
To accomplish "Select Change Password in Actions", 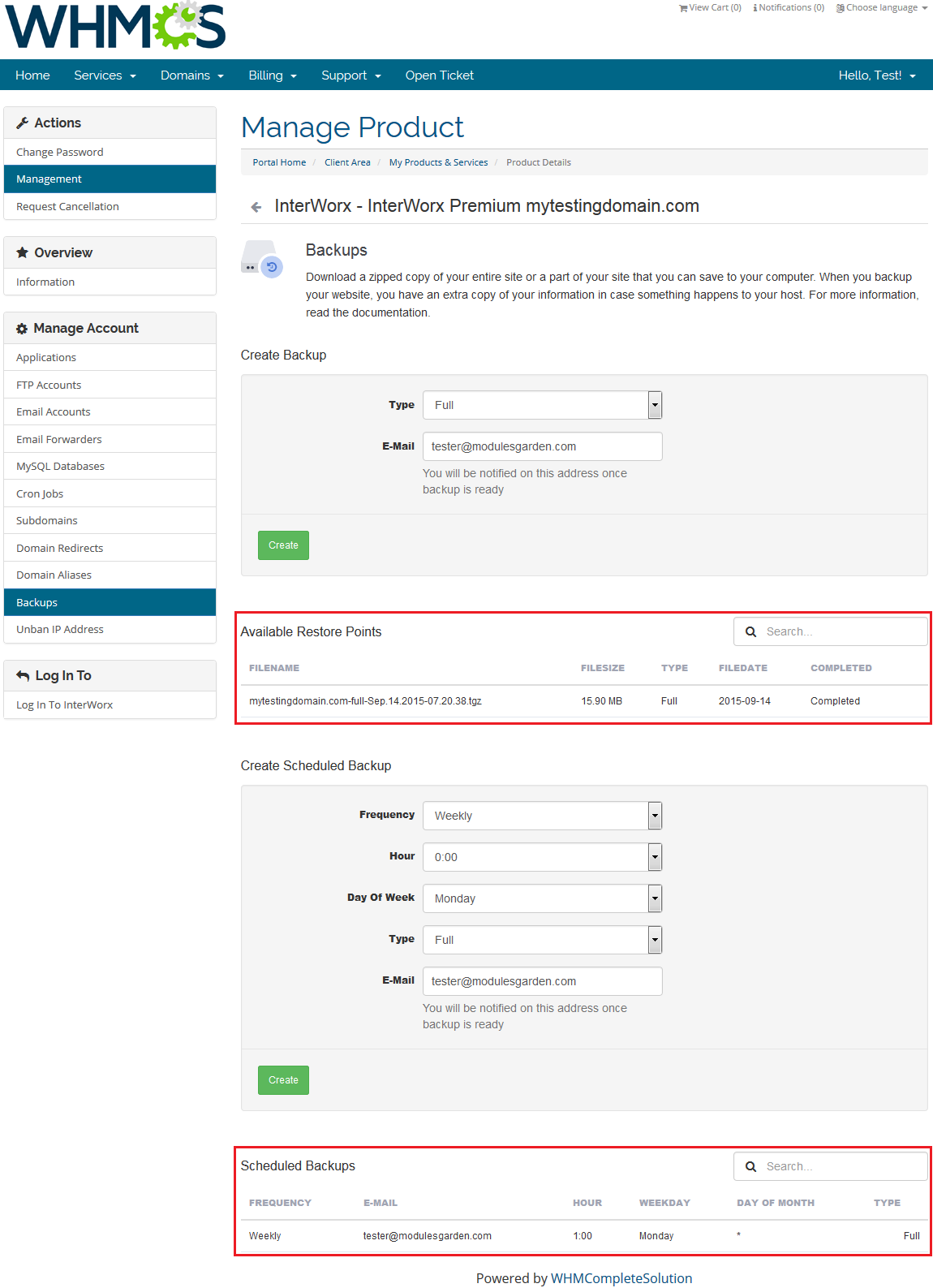I will tap(110, 152).
